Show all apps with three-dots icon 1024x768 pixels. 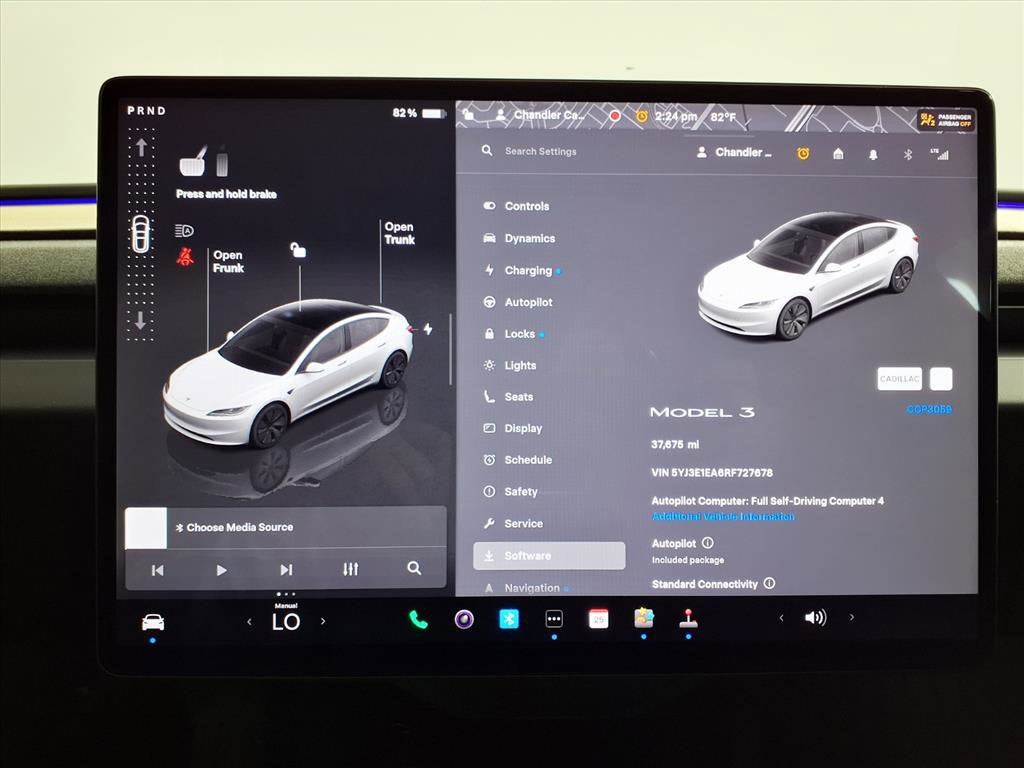(x=554, y=619)
